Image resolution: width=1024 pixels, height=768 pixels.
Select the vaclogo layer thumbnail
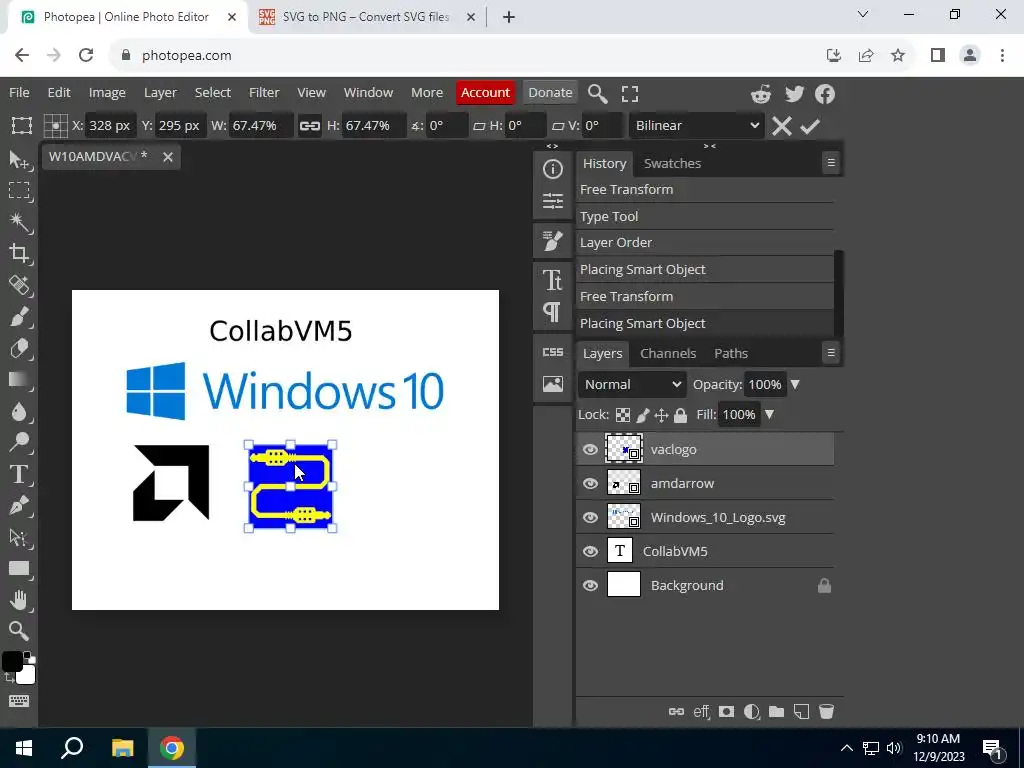click(x=624, y=449)
